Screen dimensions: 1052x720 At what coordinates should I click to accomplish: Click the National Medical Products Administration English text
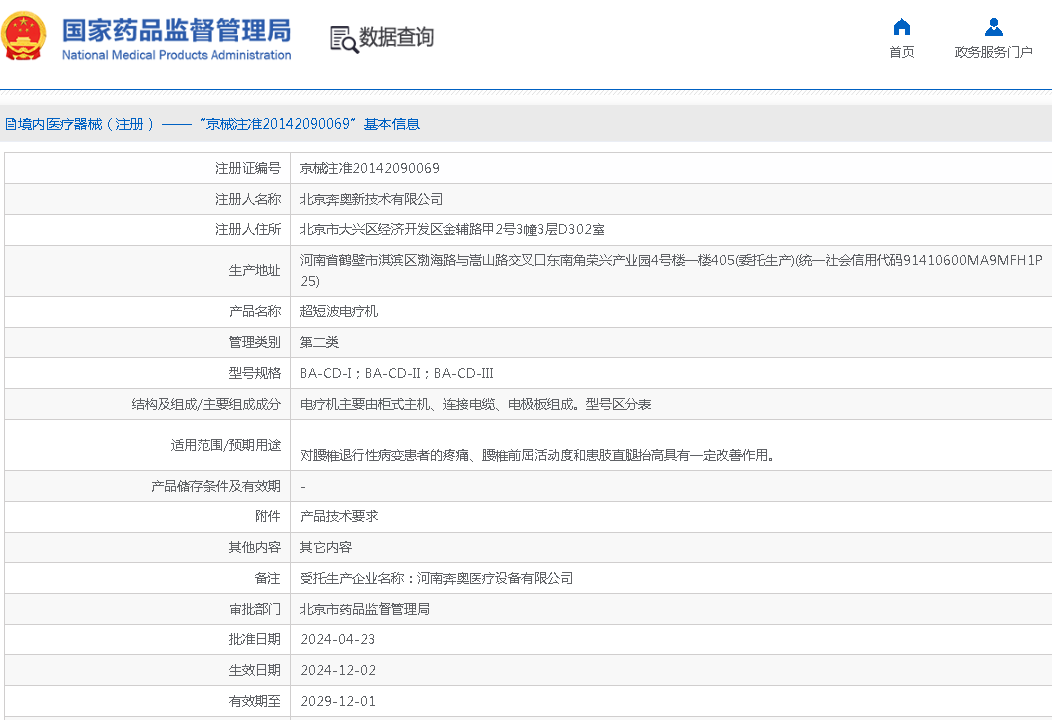(x=176, y=55)
